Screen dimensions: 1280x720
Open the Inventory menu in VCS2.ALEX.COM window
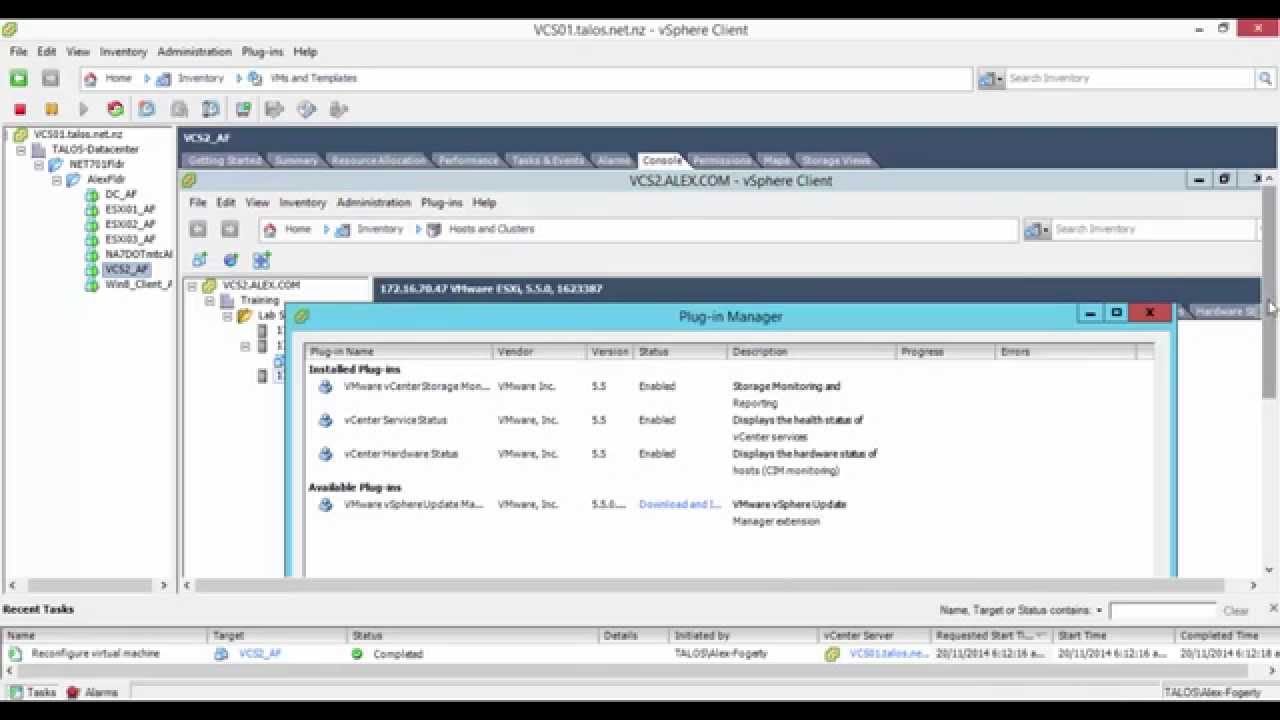click(303, 203)
